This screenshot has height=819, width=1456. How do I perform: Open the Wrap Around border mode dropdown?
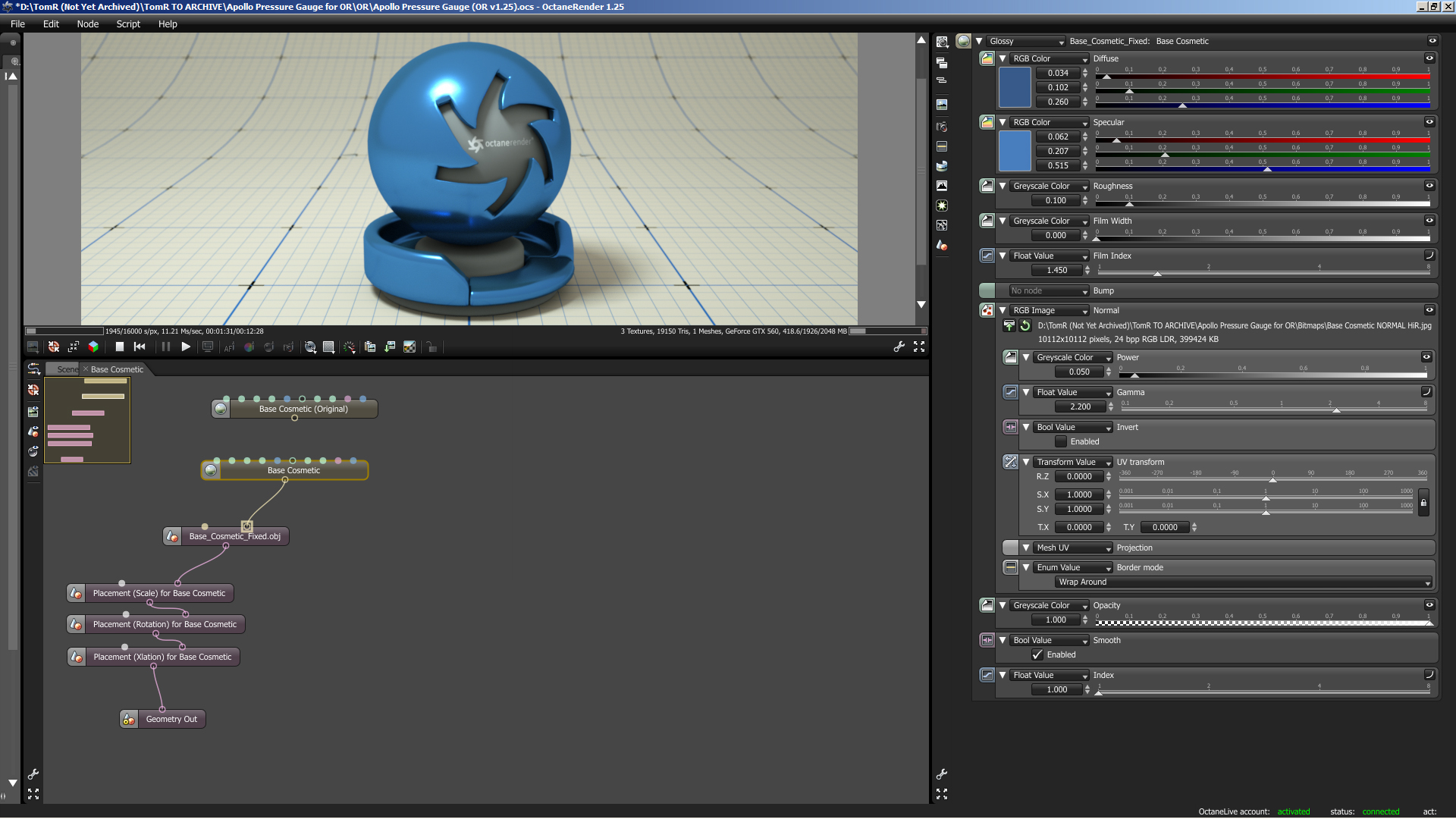click(1244, 582)
